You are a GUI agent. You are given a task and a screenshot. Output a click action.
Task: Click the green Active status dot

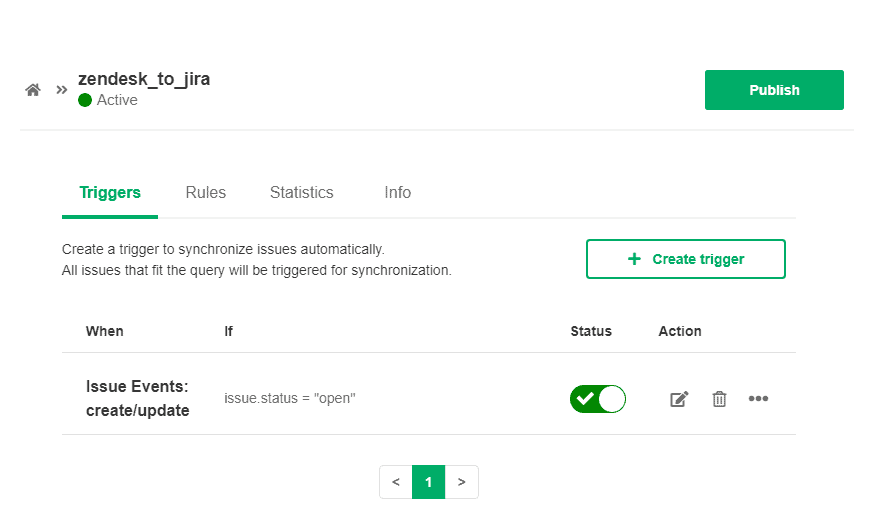[x=85, y=100]
